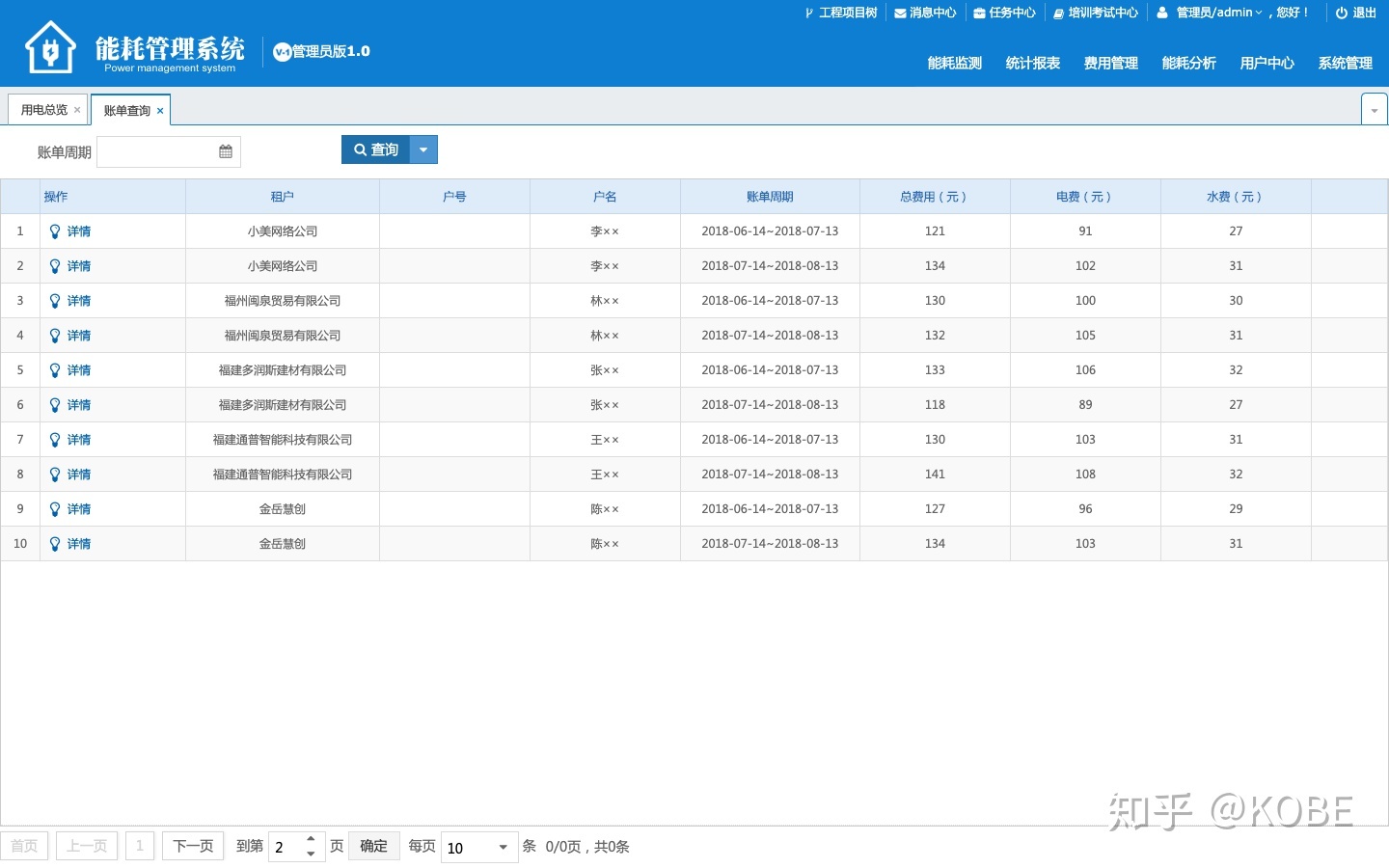Click the 操作 column header
1389x868 pixels.
(113, 197)
